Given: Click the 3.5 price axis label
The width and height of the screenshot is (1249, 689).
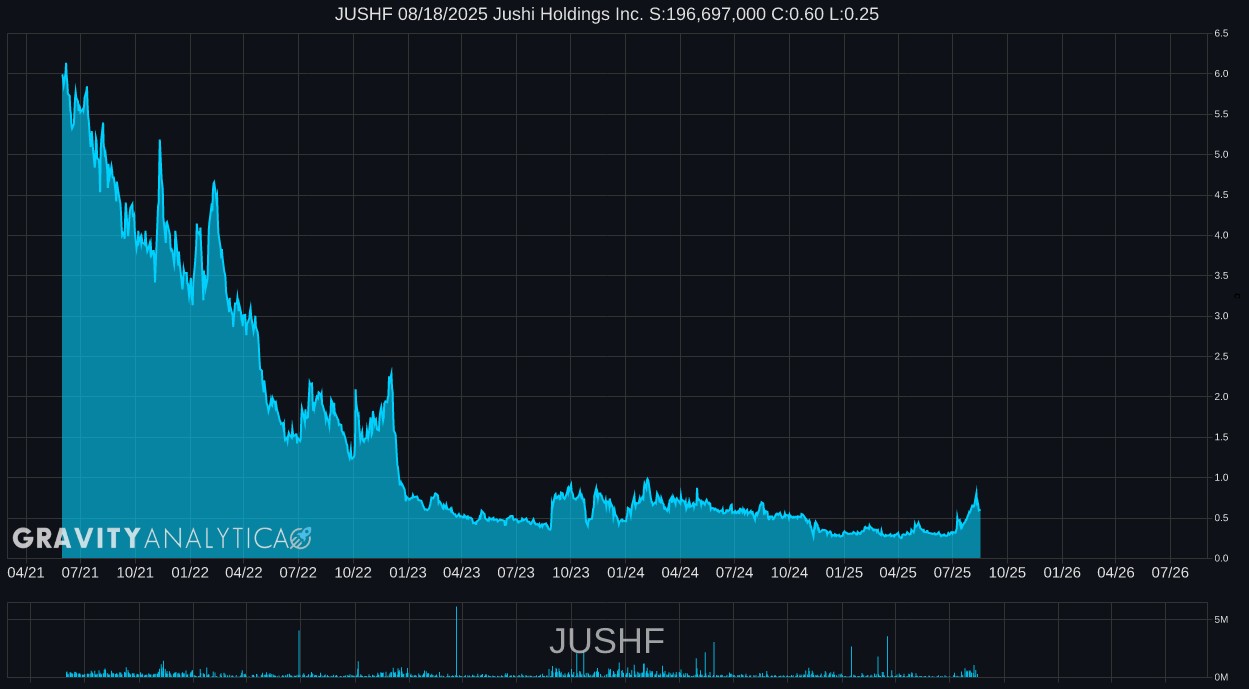Looking at the screenshot, I should pos(1221,276).
